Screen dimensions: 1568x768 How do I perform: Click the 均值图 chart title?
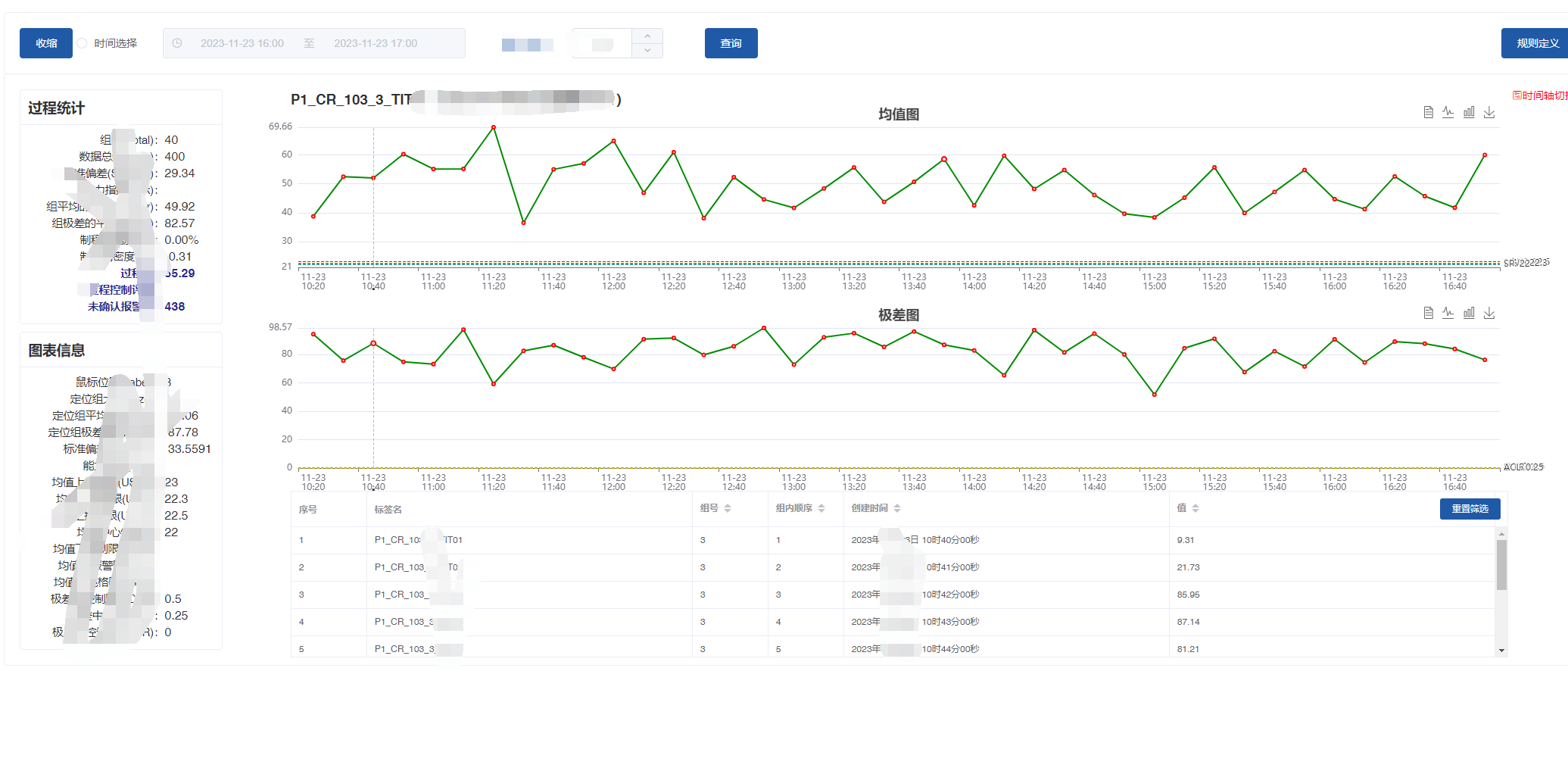coord(899,114)
